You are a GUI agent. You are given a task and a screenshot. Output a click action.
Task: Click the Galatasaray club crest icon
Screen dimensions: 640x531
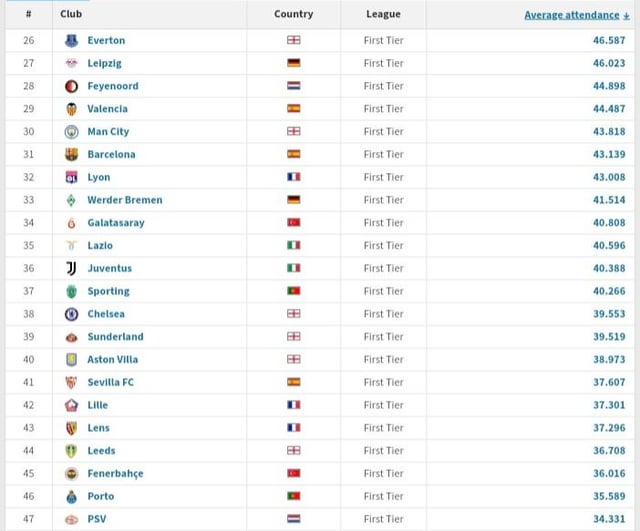[71, 223]
